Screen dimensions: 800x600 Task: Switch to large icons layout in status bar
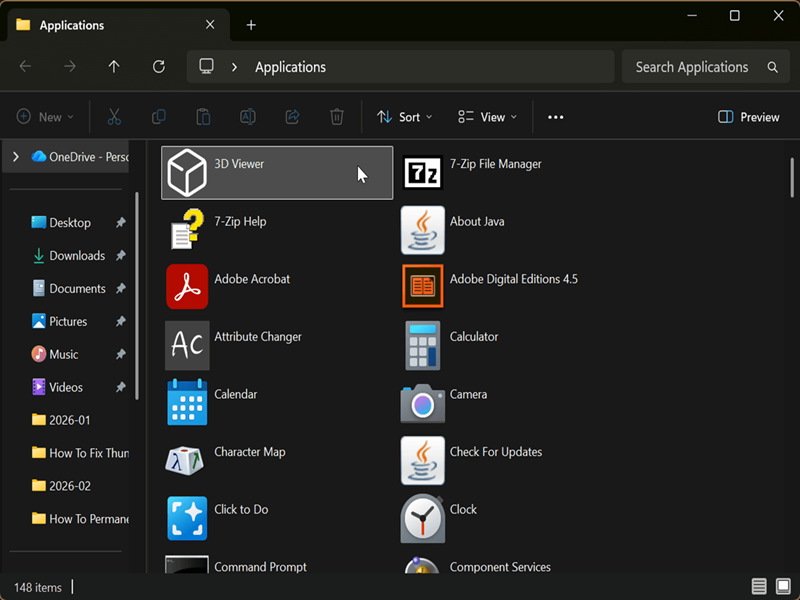[781, 586]
